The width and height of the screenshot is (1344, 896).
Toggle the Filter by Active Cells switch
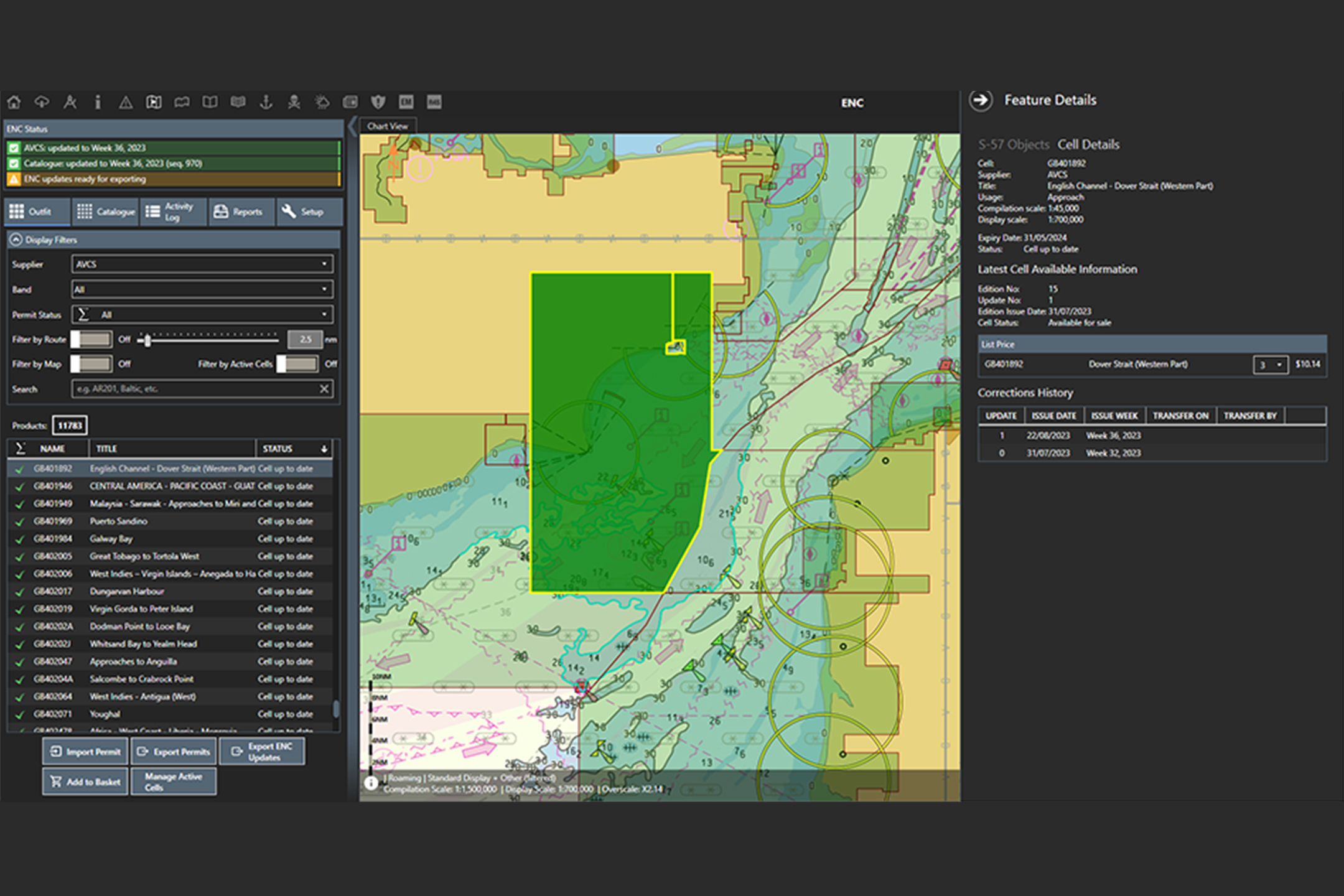(x=297, y=364)
